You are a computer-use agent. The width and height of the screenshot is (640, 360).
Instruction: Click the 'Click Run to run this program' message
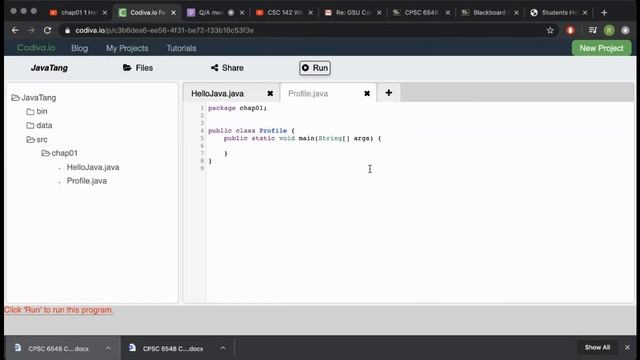point(59,310)
